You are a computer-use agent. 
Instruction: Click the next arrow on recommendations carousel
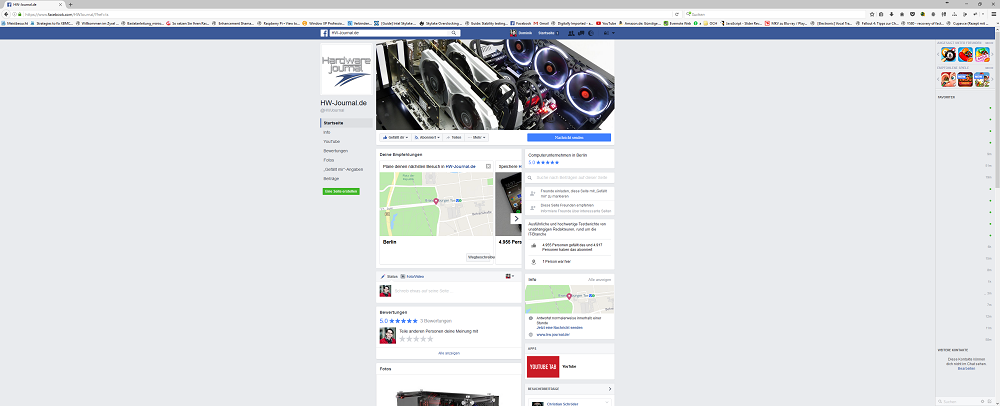[x=517, y=219]
